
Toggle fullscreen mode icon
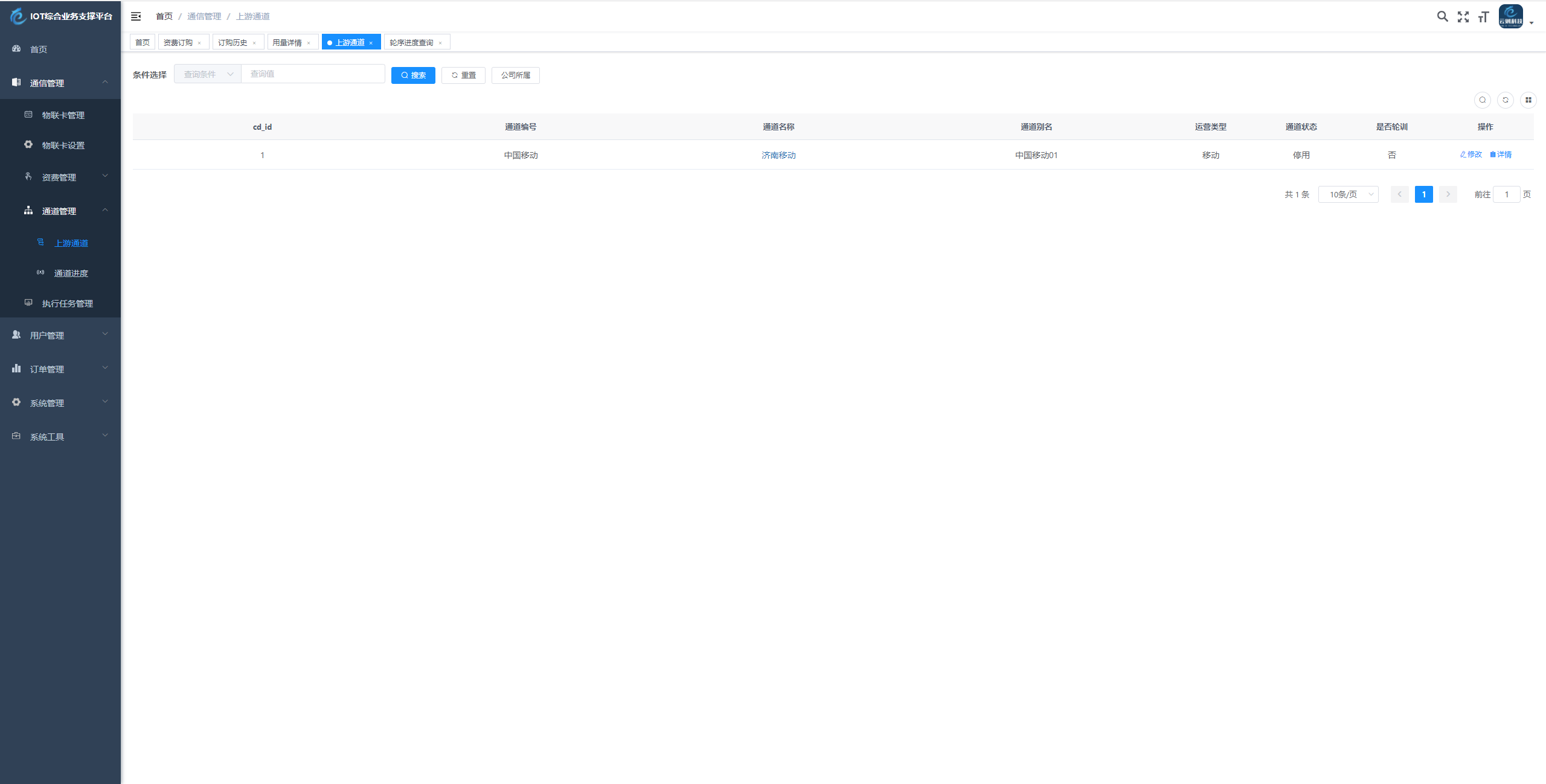pyautogui.click(x=1463, y=17)
